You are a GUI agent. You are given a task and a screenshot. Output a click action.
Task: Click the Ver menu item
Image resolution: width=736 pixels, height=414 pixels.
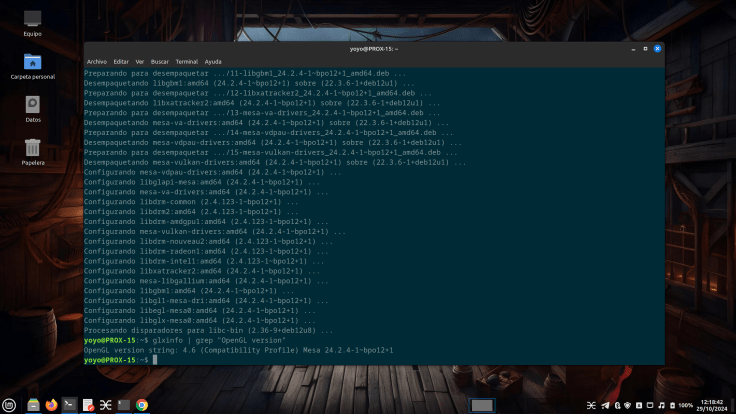point(140,61)
